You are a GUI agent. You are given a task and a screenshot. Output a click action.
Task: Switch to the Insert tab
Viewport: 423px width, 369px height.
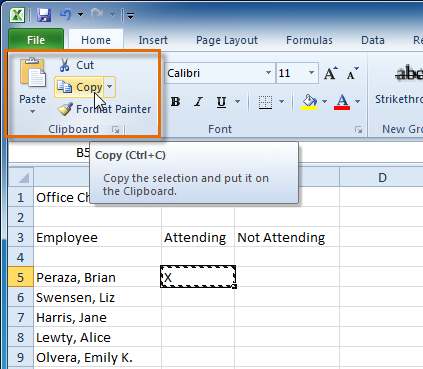(x=153, y=40)
